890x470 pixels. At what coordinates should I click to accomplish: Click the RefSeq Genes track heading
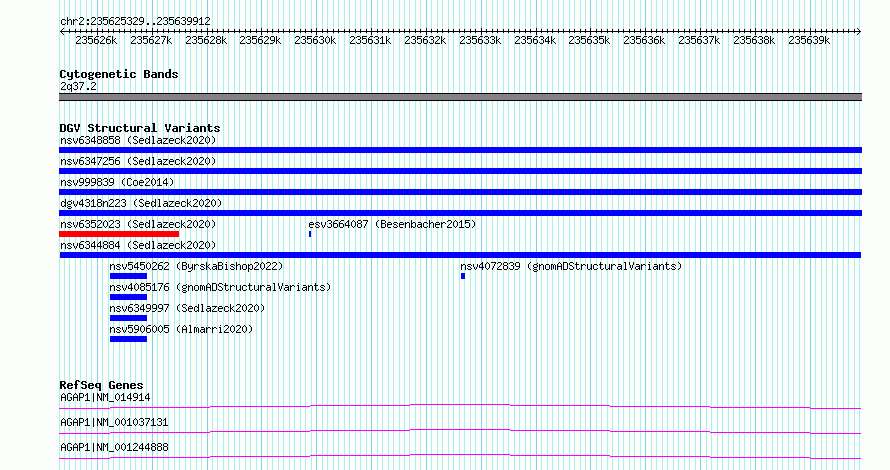tap(101, 385)
